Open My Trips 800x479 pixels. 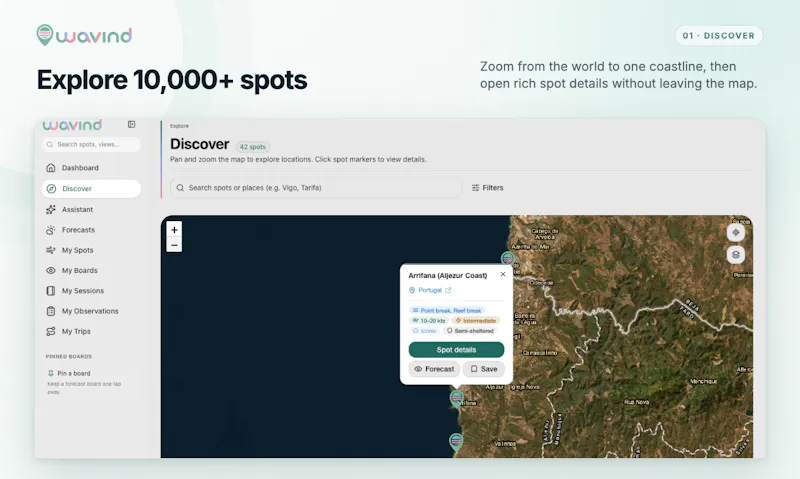tap(91, 332)
